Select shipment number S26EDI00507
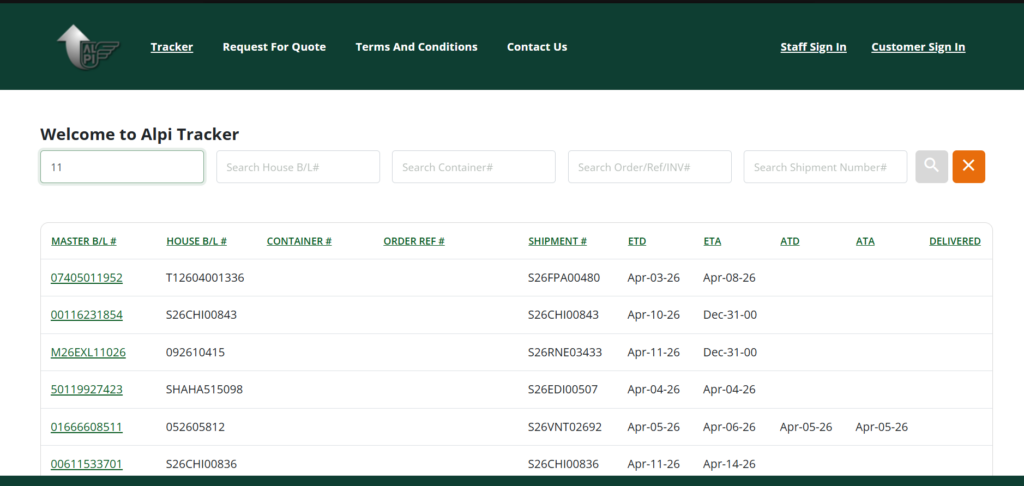Screen dimensions: 1024x486 563,389
